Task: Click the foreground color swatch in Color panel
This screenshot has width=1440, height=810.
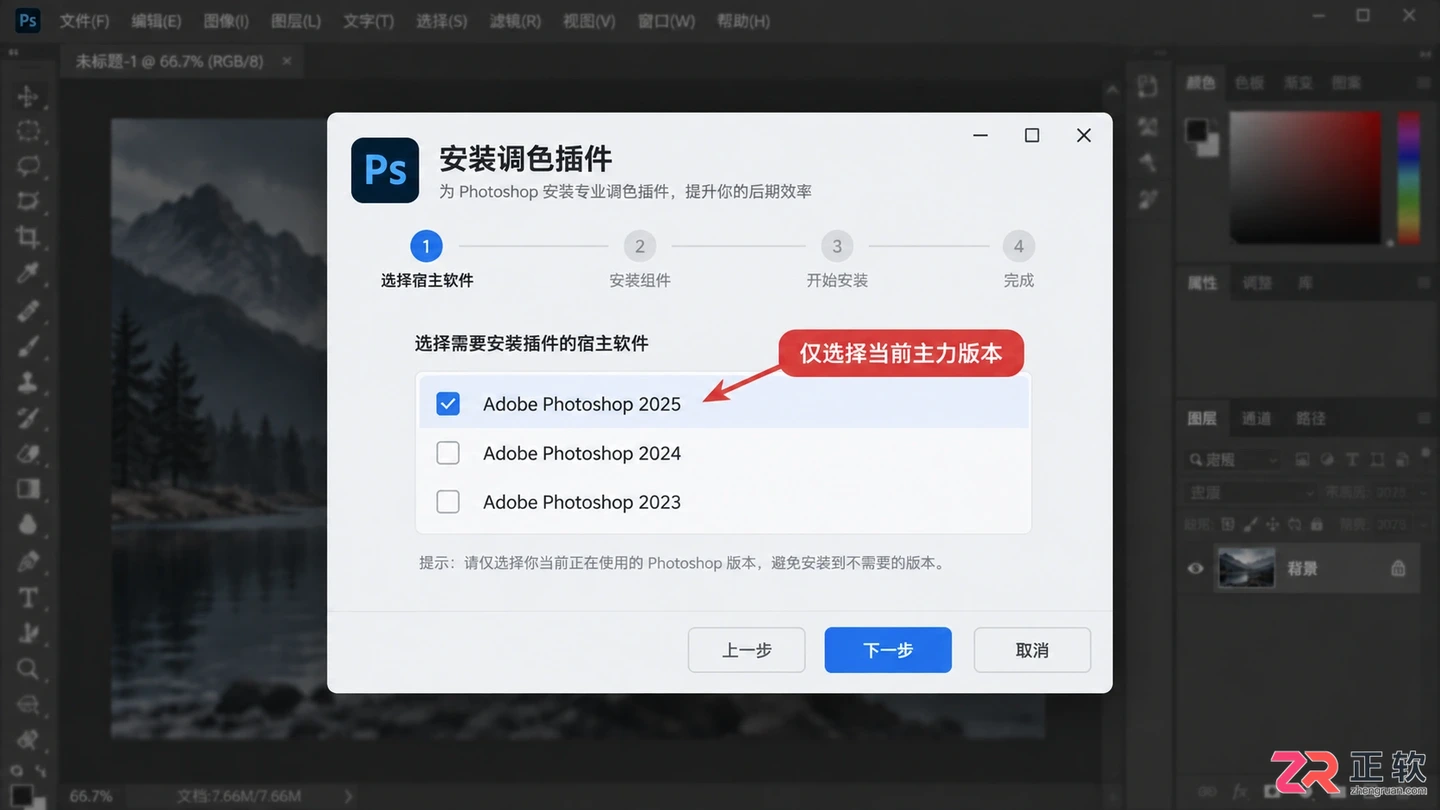Action: tap(1196, 130)
